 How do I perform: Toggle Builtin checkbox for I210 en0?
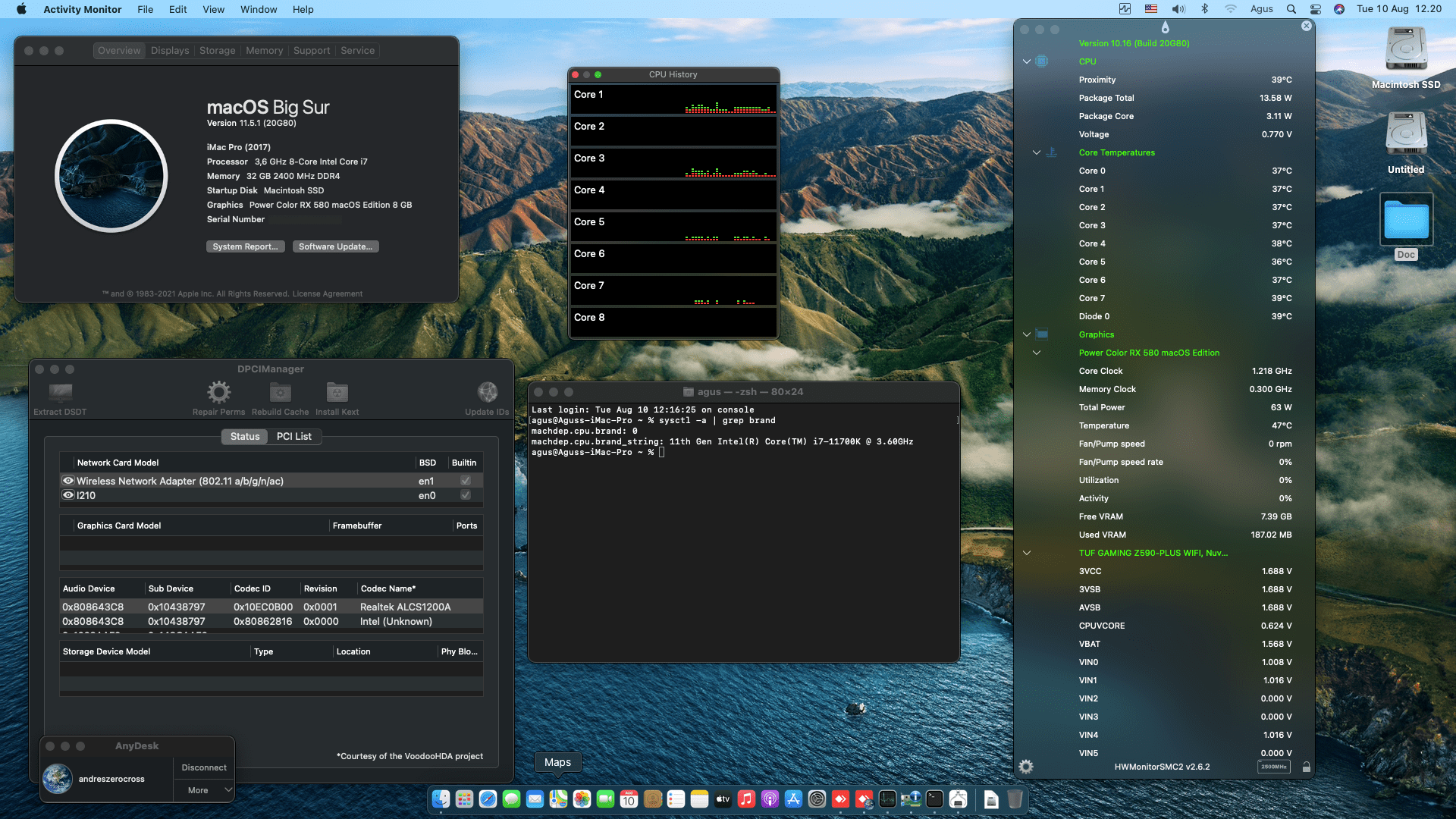(466, 495)
